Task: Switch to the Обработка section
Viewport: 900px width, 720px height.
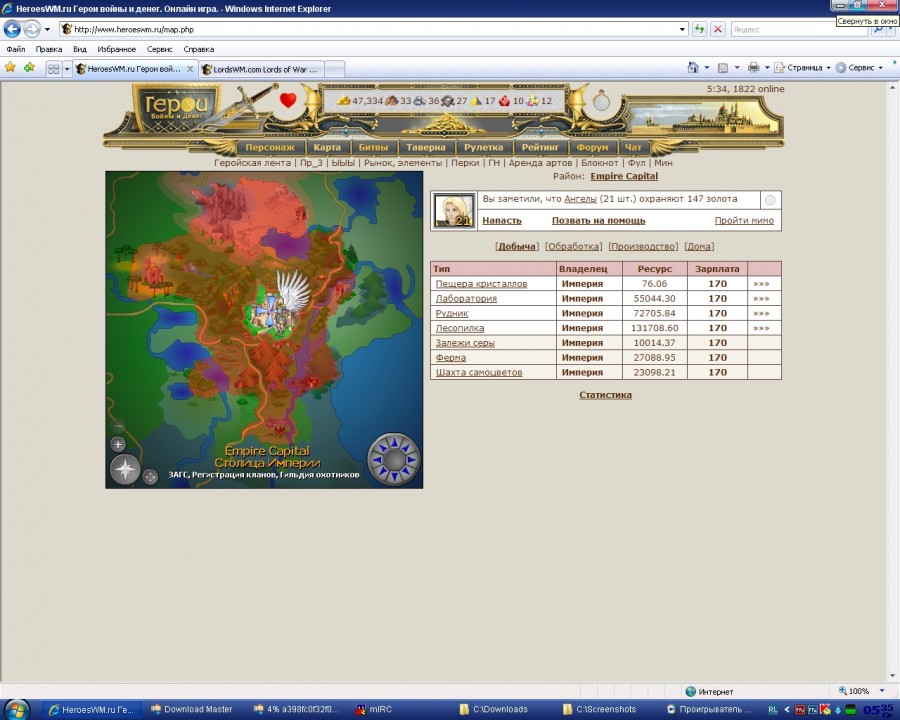Action: [573, 246]
